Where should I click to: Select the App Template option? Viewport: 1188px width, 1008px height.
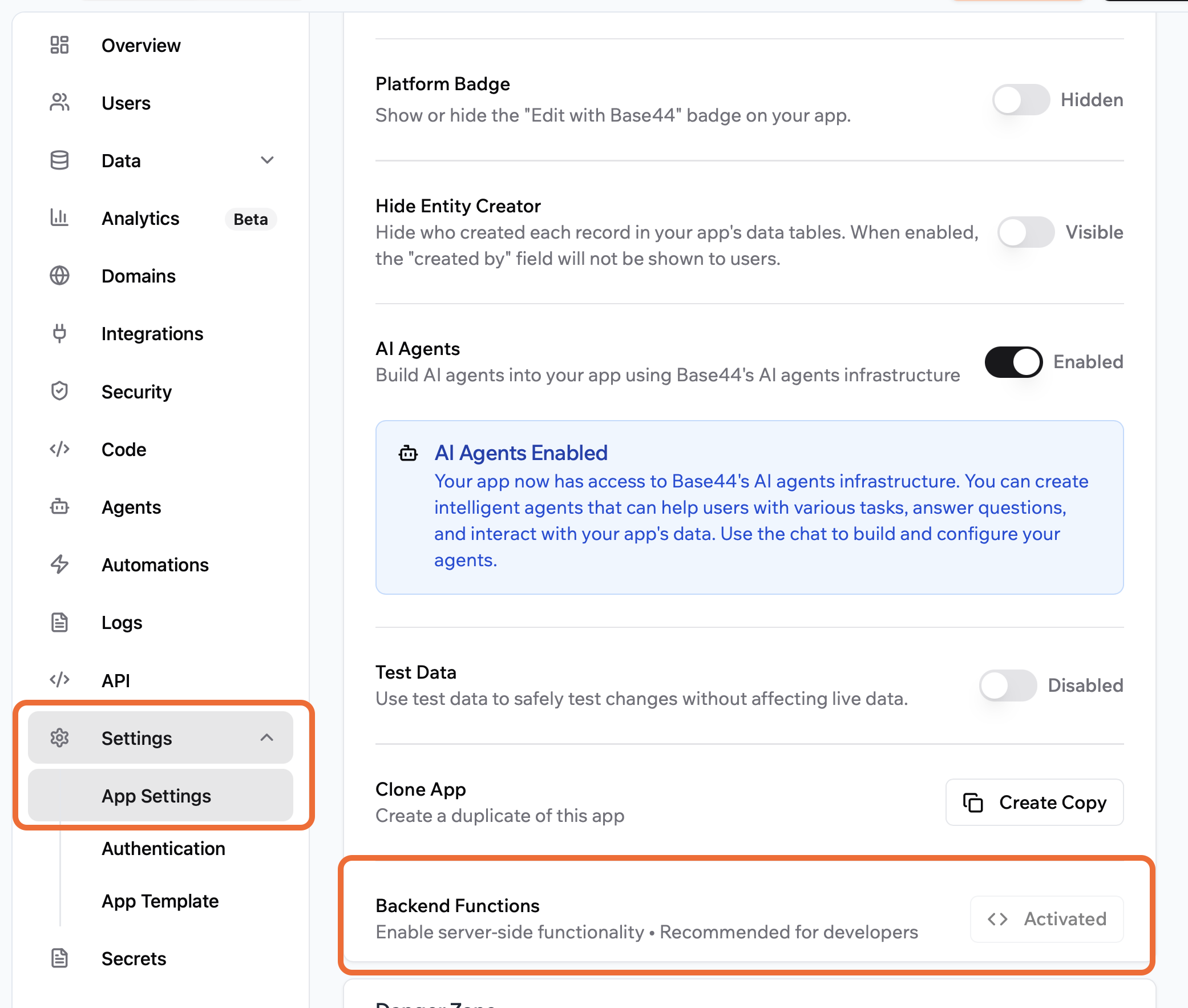[x=160, y=901]
